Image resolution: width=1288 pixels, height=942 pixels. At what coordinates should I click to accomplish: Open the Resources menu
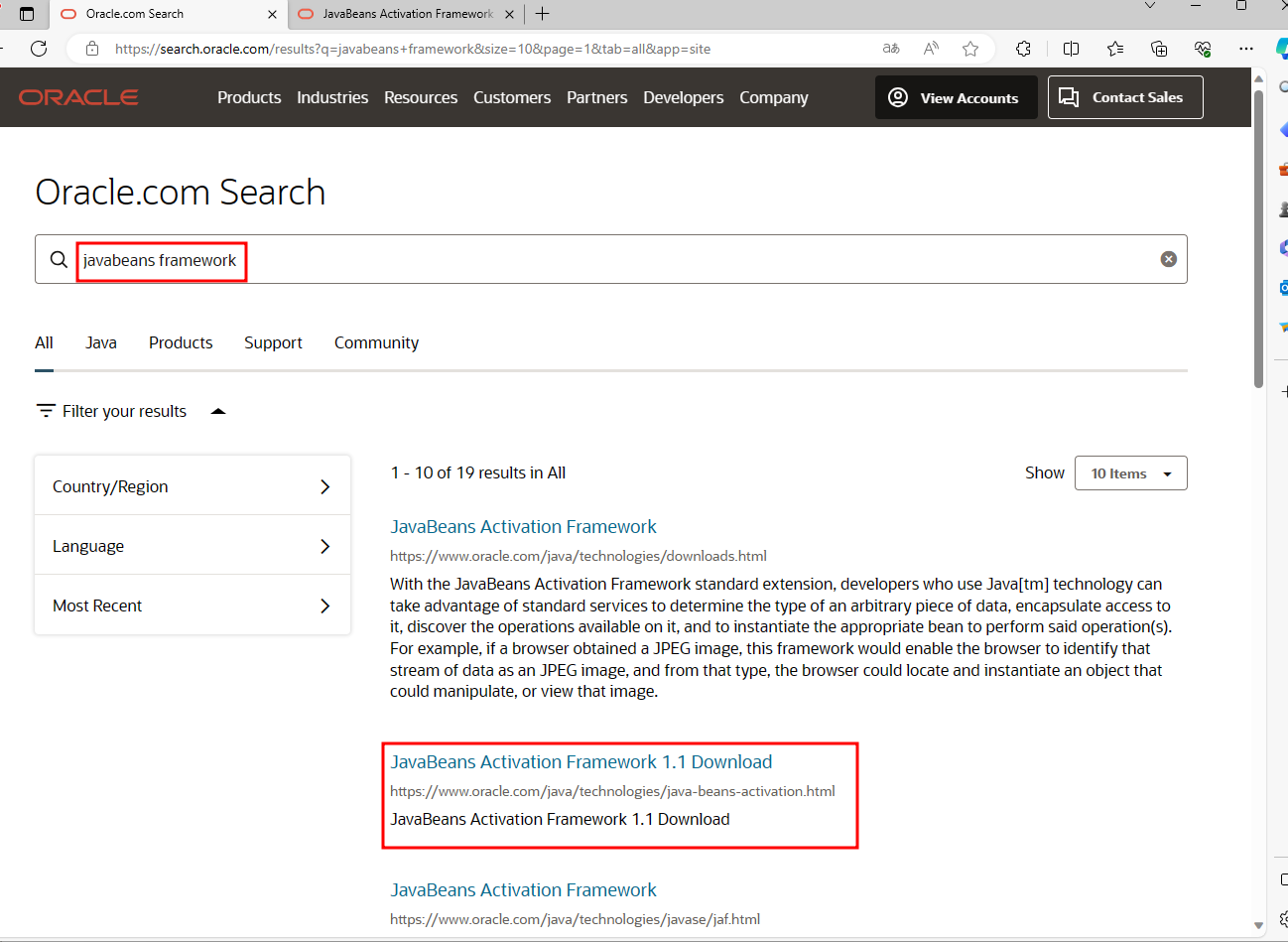pos(421,97)
